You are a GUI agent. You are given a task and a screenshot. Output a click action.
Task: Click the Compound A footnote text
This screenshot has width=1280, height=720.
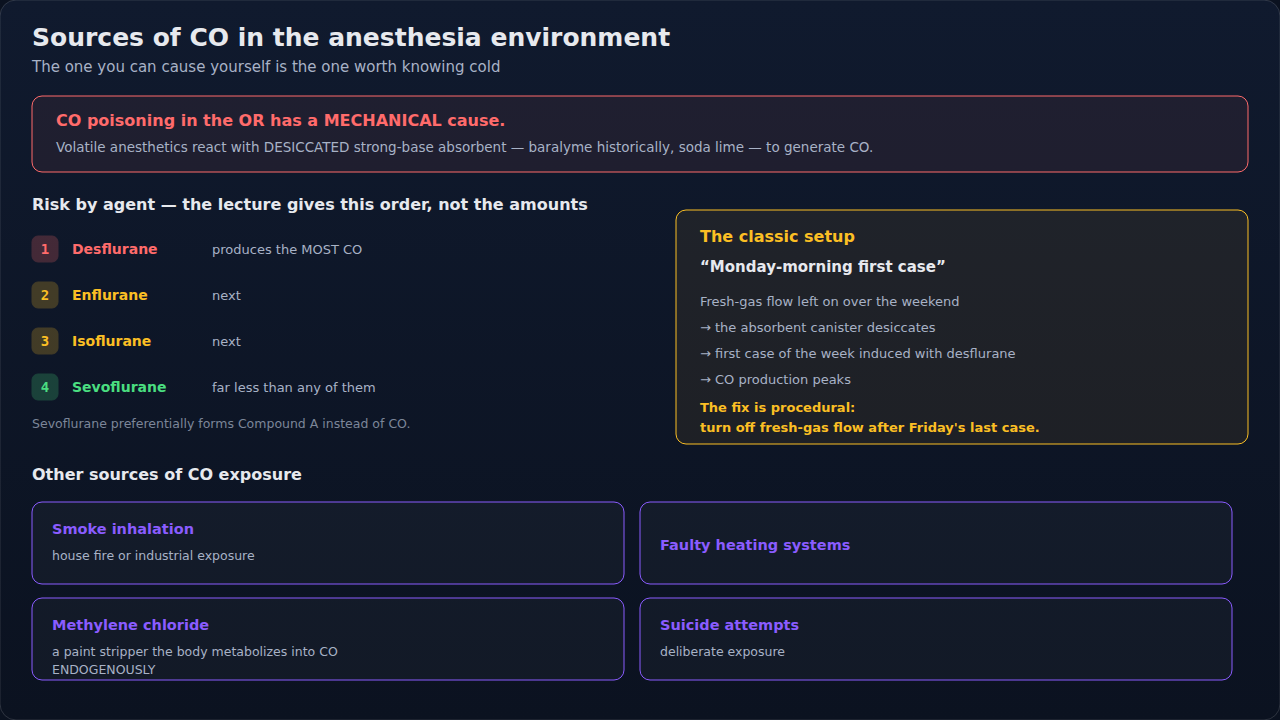coord(221,423)
